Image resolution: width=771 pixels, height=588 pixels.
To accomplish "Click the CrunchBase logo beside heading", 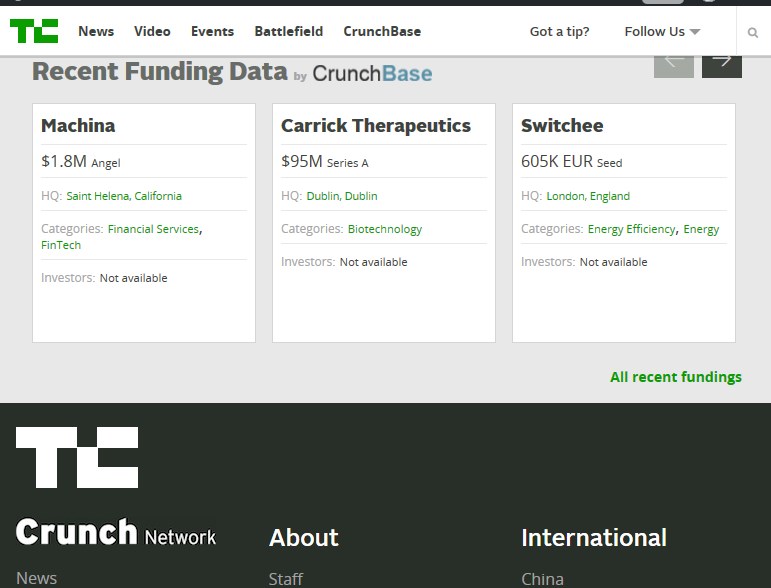I will [x=372, y=73].
